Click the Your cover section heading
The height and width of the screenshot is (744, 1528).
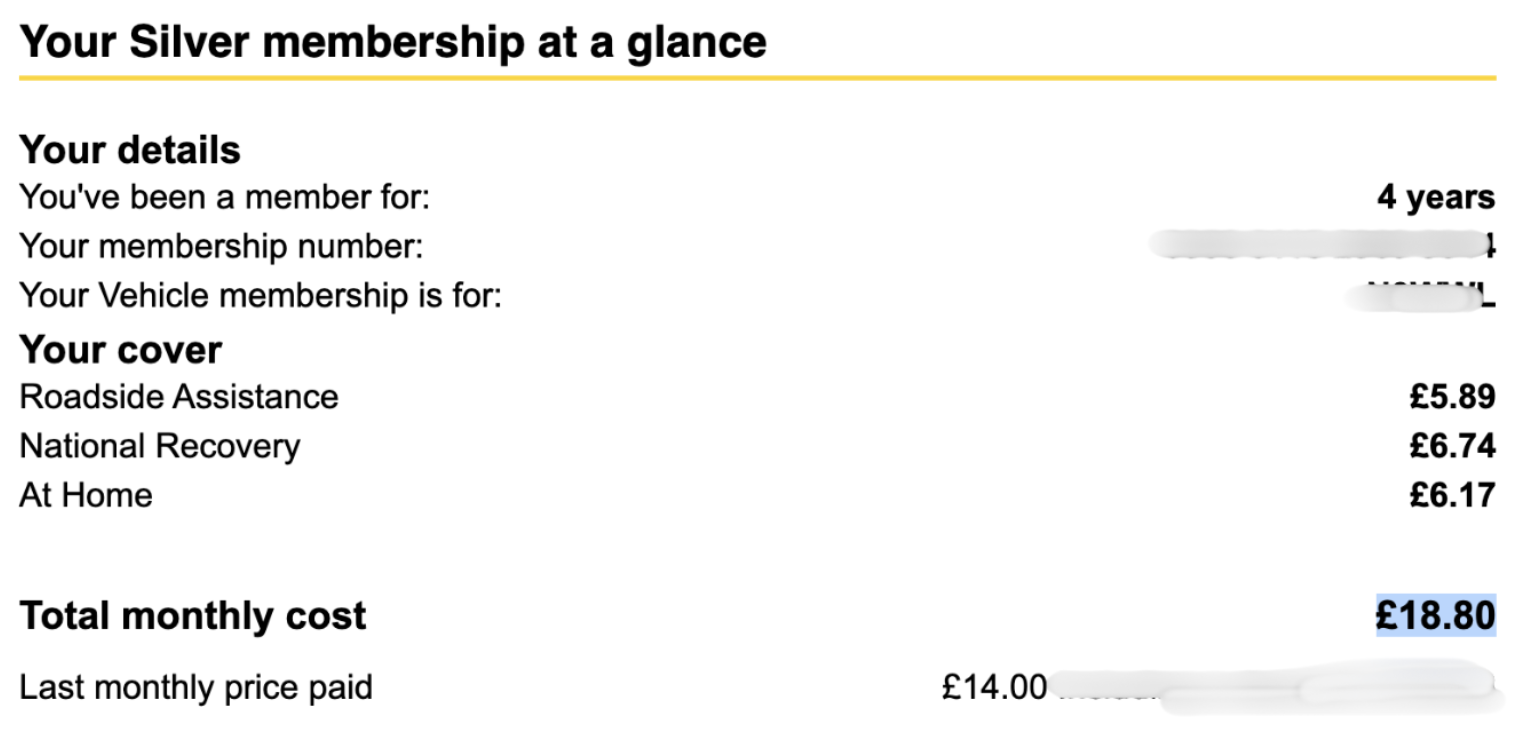pyautogui.click(x=121, y=350)
